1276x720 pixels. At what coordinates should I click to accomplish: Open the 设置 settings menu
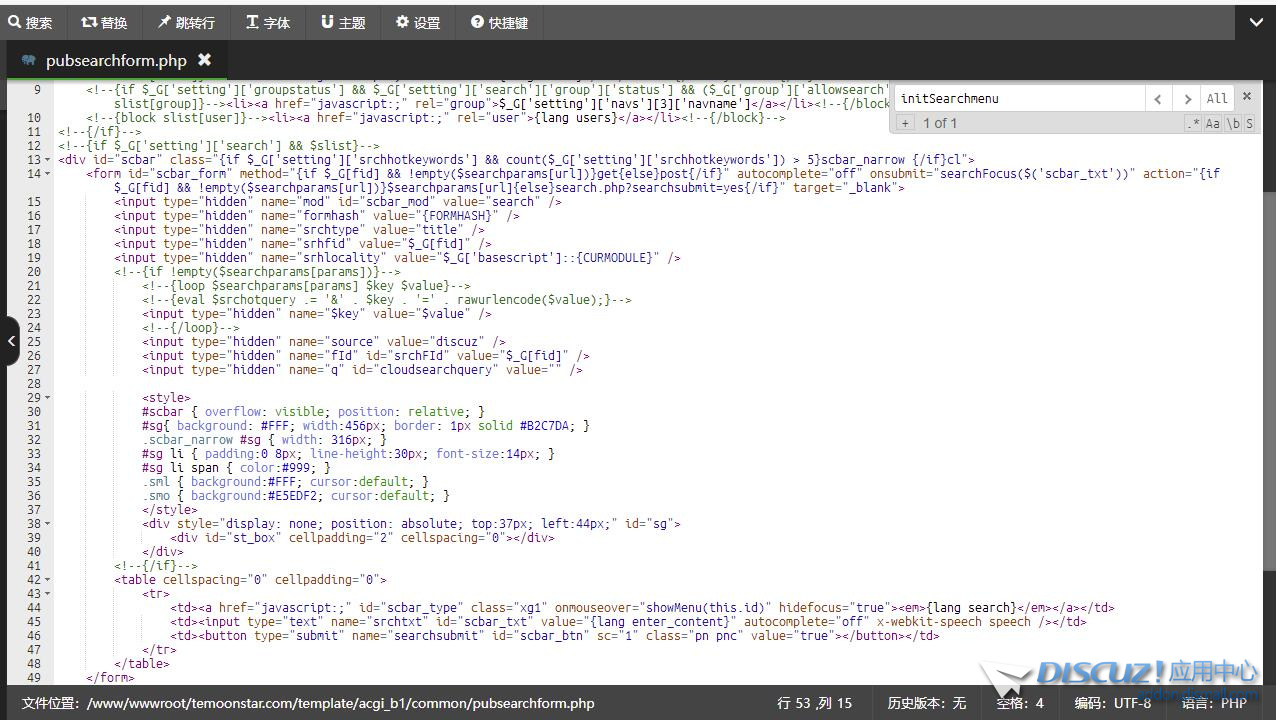418,22
